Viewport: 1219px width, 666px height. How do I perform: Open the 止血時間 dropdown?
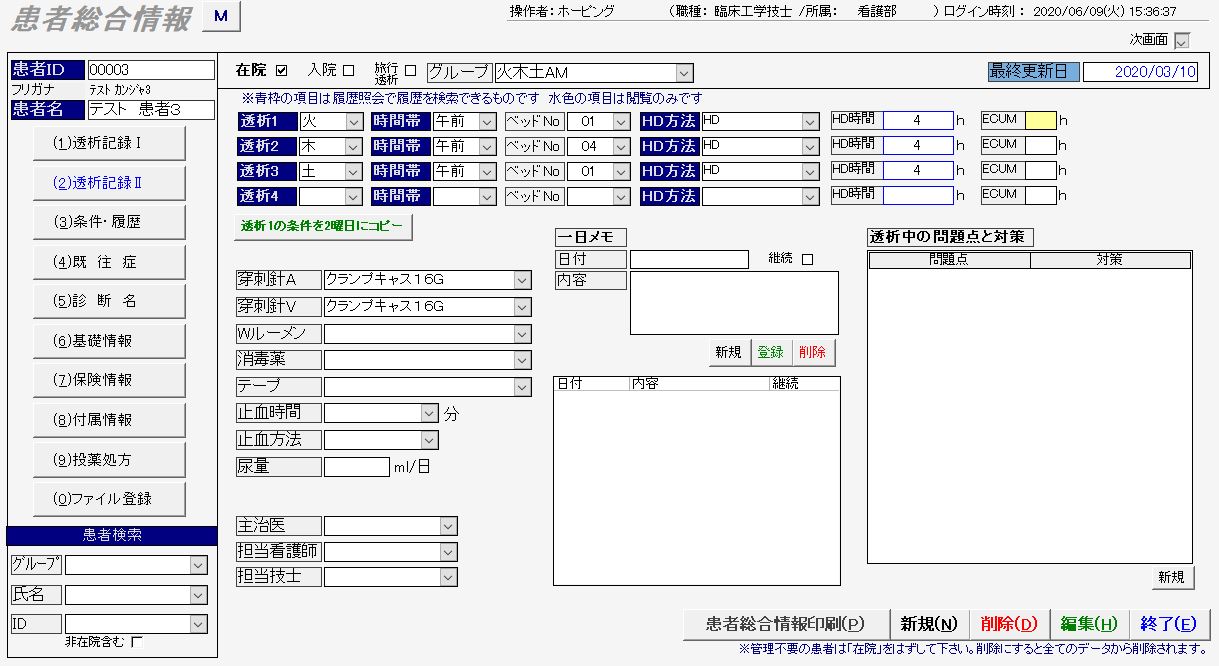point(429,412)
